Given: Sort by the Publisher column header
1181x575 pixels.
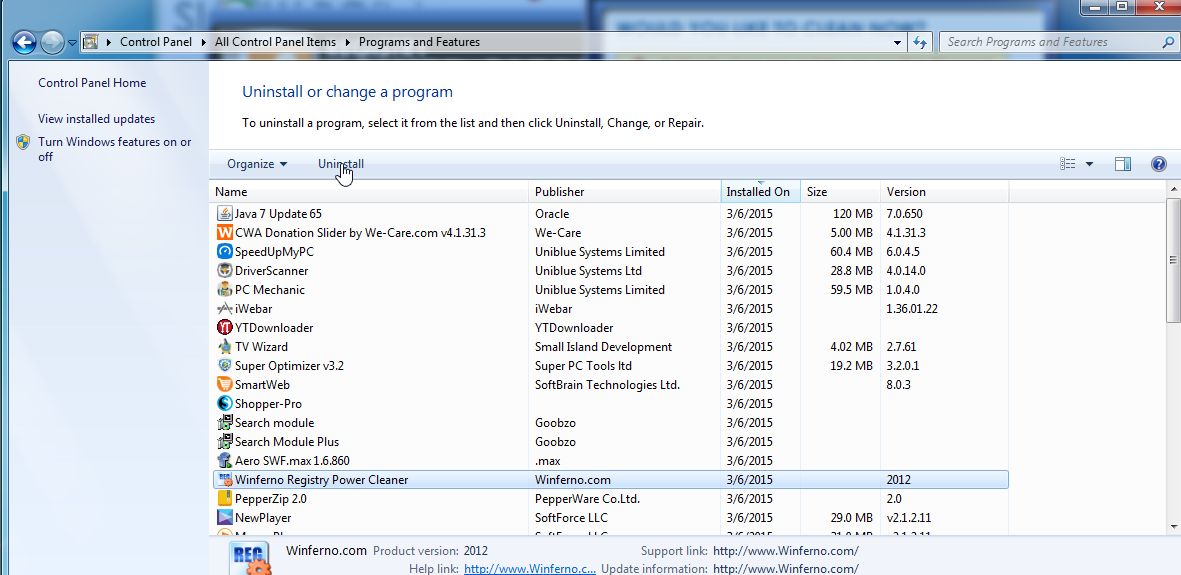Looking at the screenshot, I should [x=624, y=192].
